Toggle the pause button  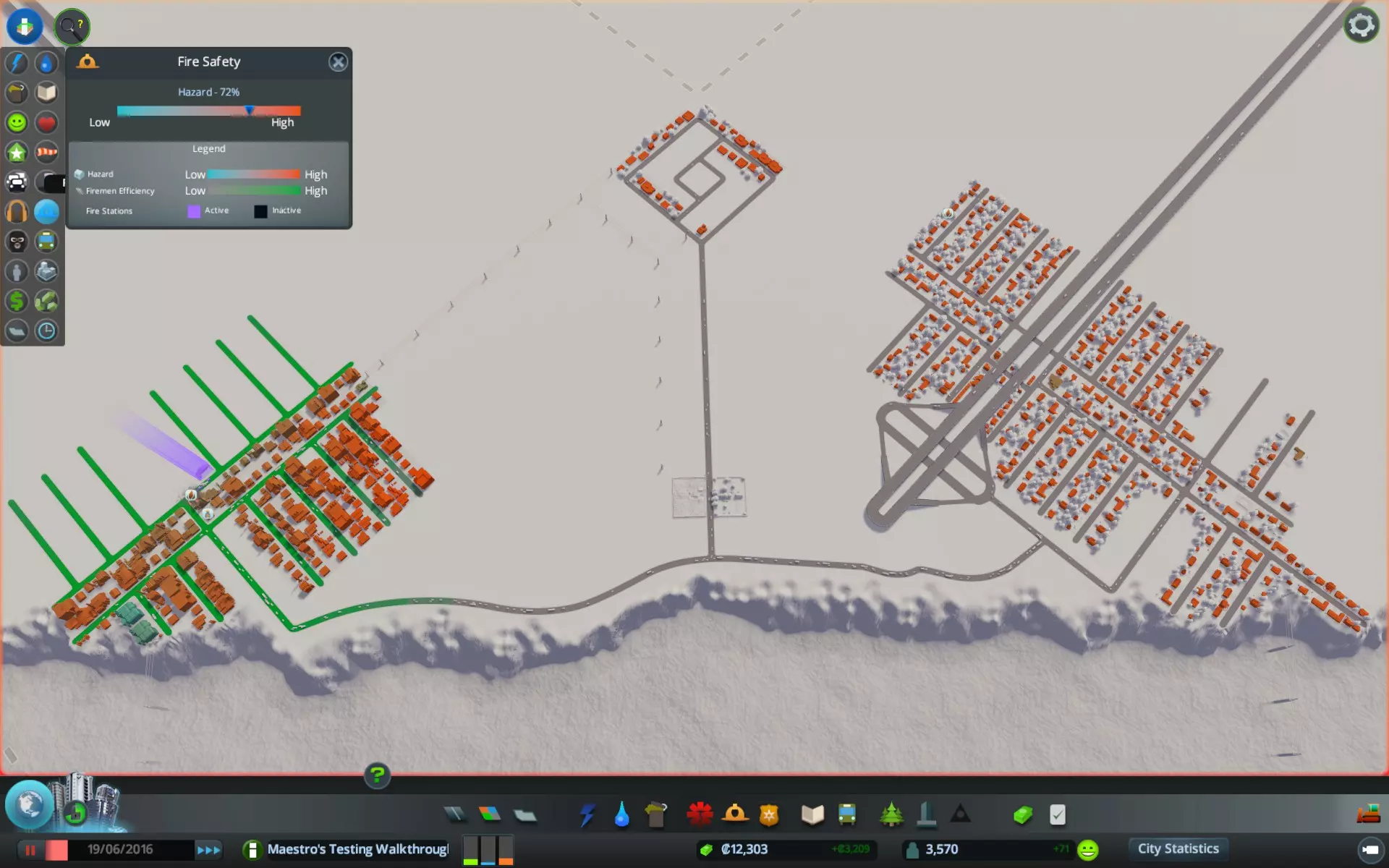coord(30,850)
